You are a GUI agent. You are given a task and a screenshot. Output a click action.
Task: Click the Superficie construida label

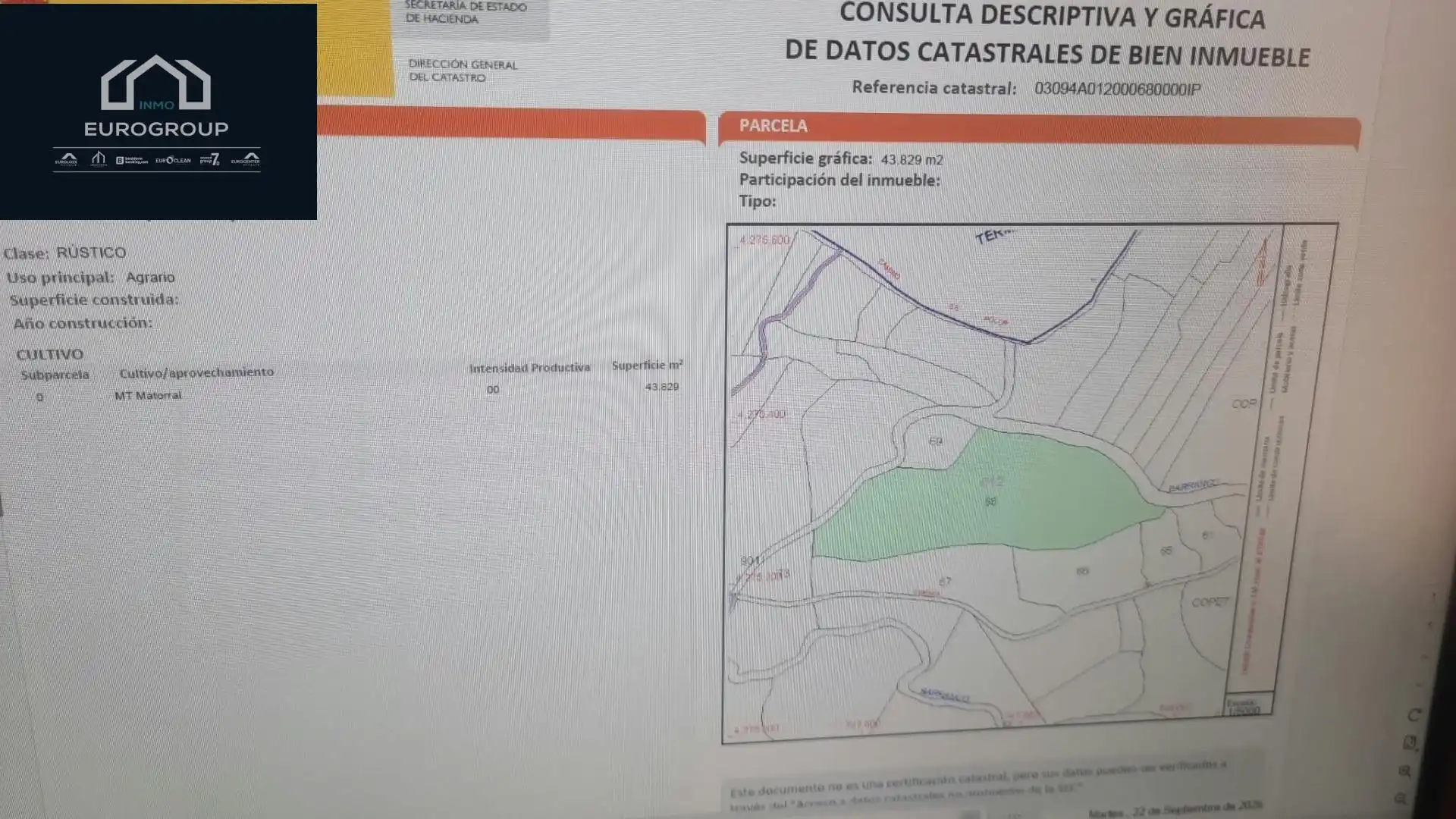(94, 300)
